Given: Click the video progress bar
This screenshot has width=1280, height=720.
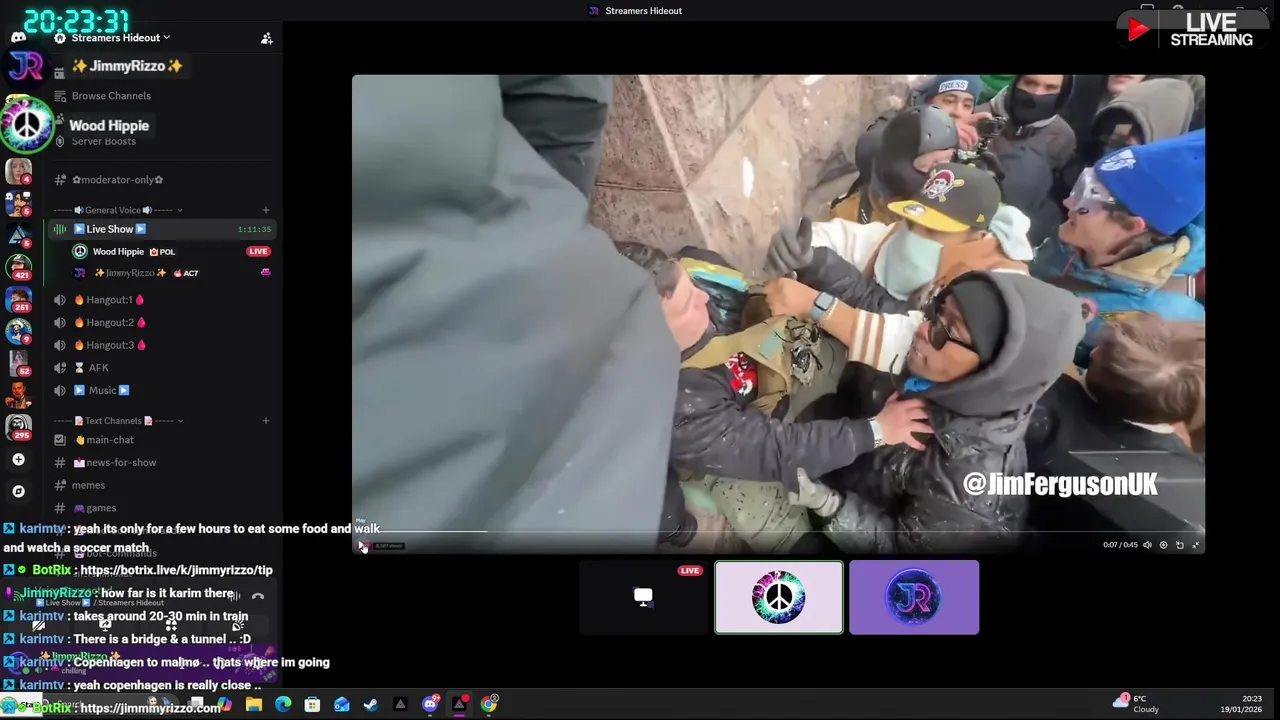Looking at the screenshot, I should tap(778, 532).
